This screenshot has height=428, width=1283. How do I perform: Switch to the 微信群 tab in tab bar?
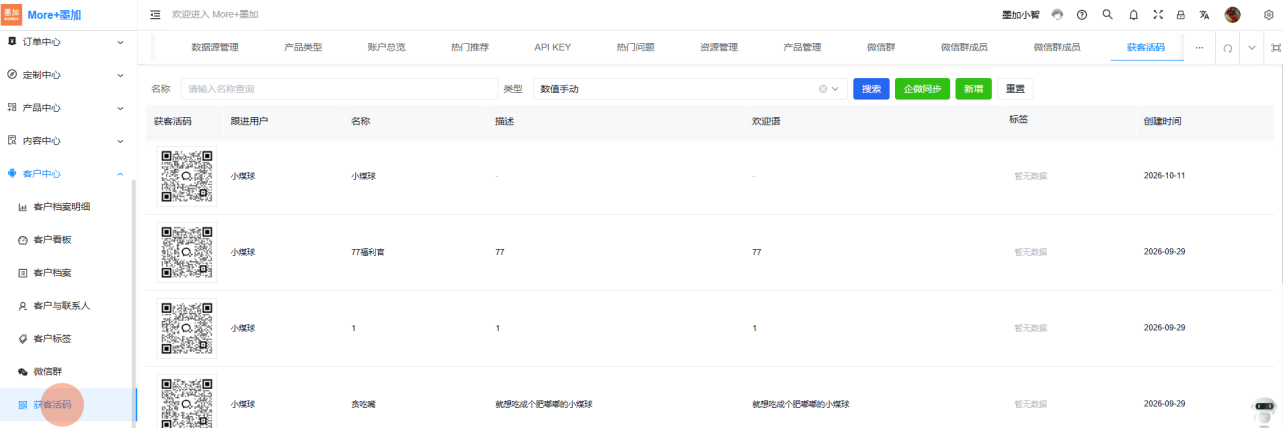tap(881, 47)
